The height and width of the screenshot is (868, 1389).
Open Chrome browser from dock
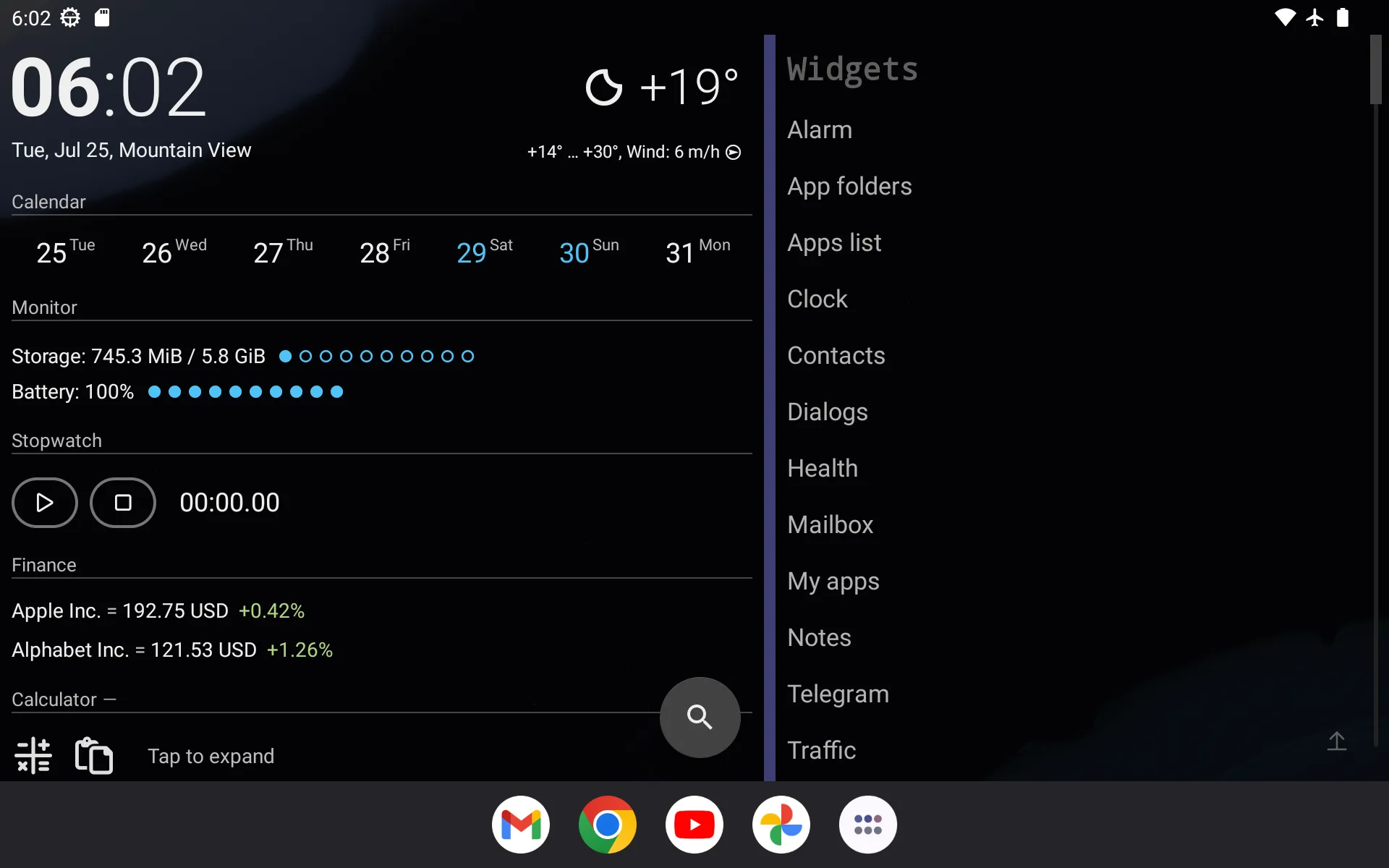click(607, 824)
